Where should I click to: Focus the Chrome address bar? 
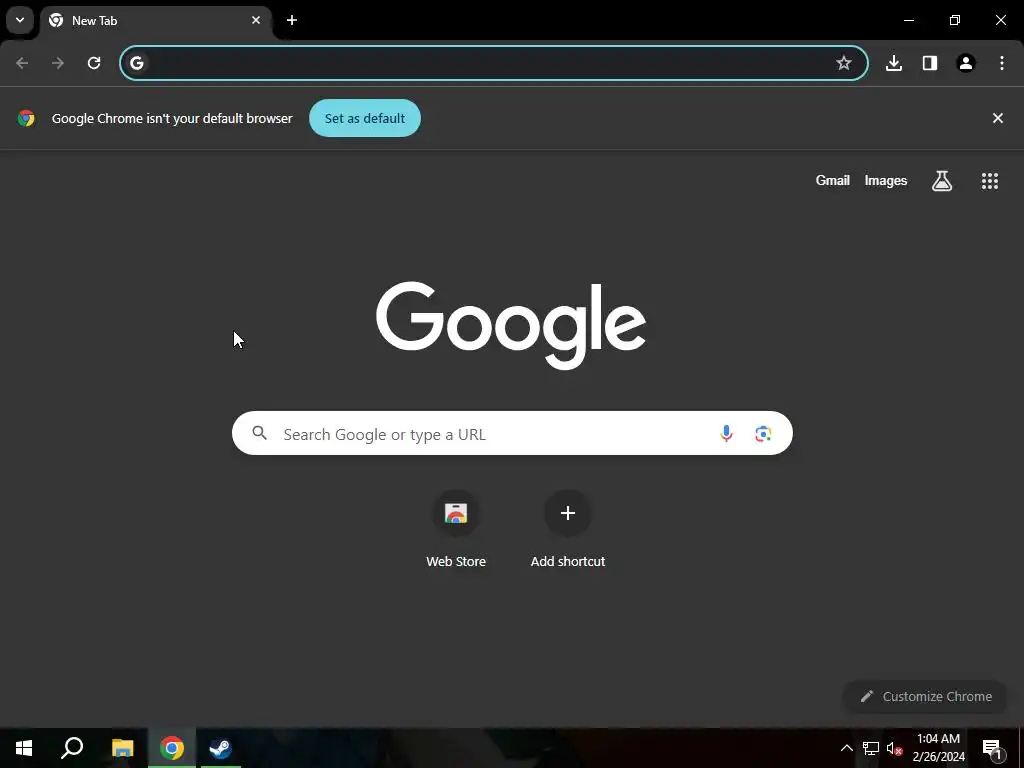(x=494, y=63)
